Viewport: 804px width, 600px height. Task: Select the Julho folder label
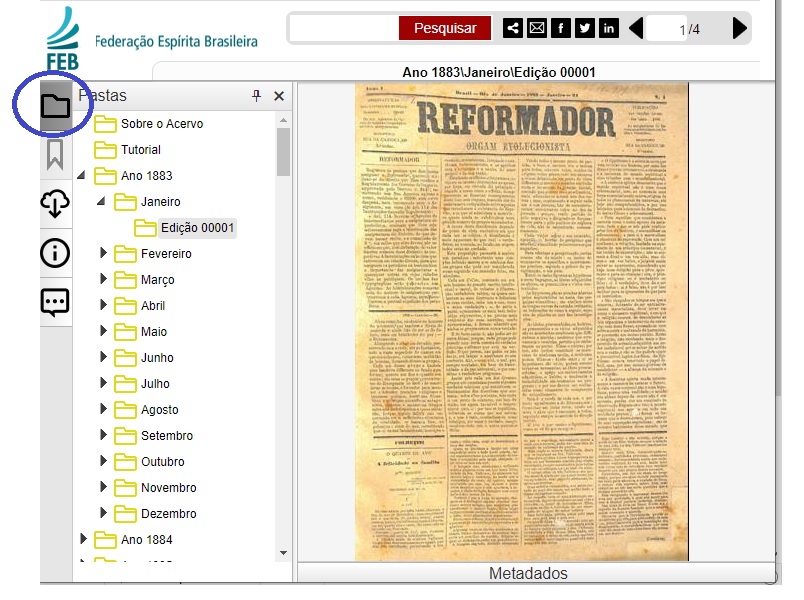[155, 384]
